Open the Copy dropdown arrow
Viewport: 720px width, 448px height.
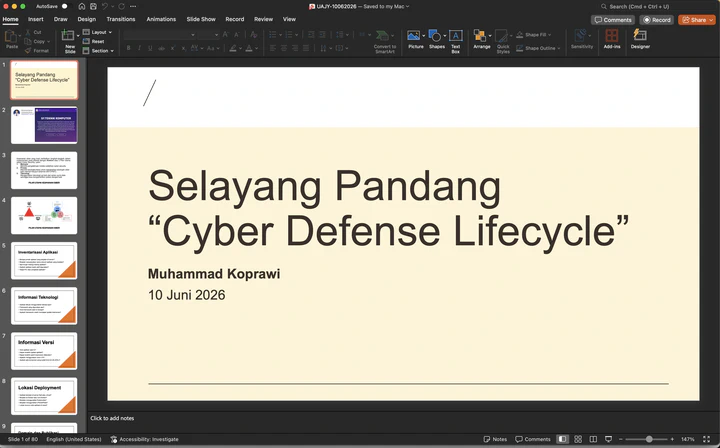click(x=48, y=41)
